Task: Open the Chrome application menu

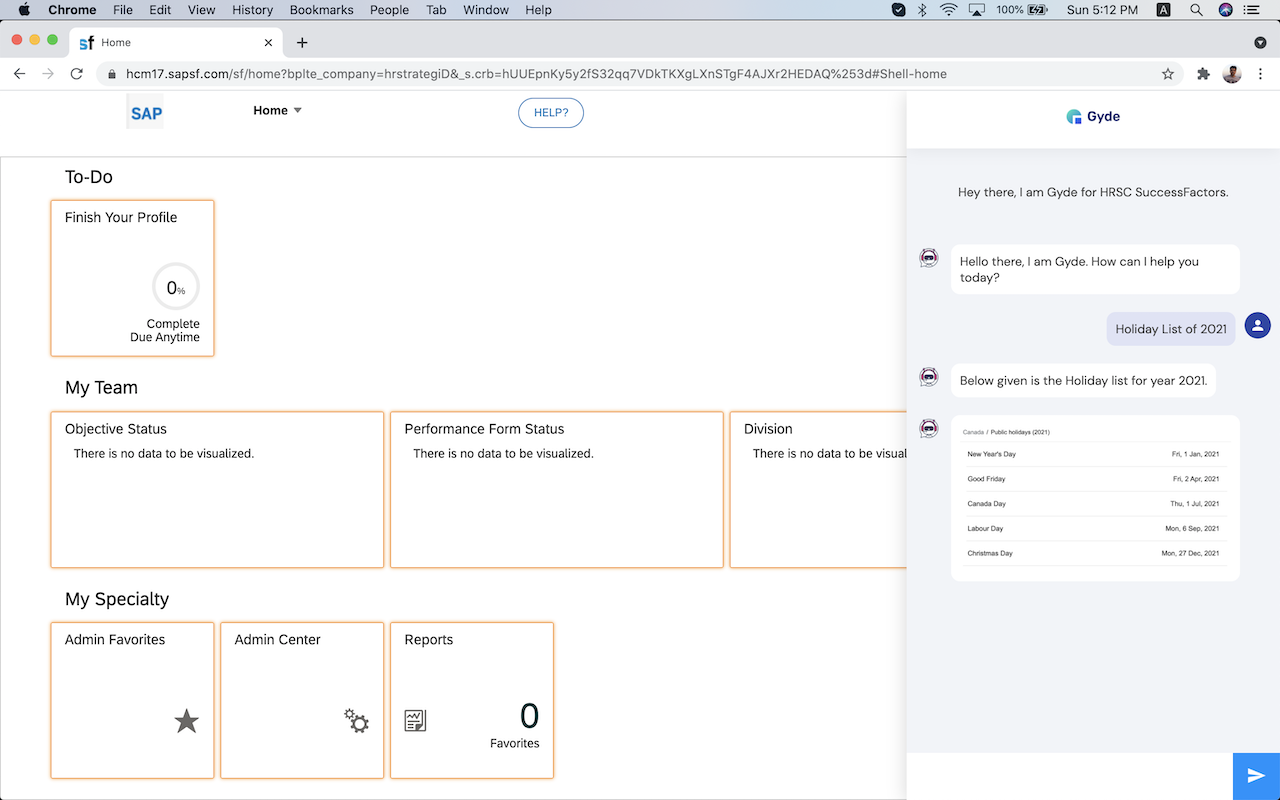Action: point(72,10)
